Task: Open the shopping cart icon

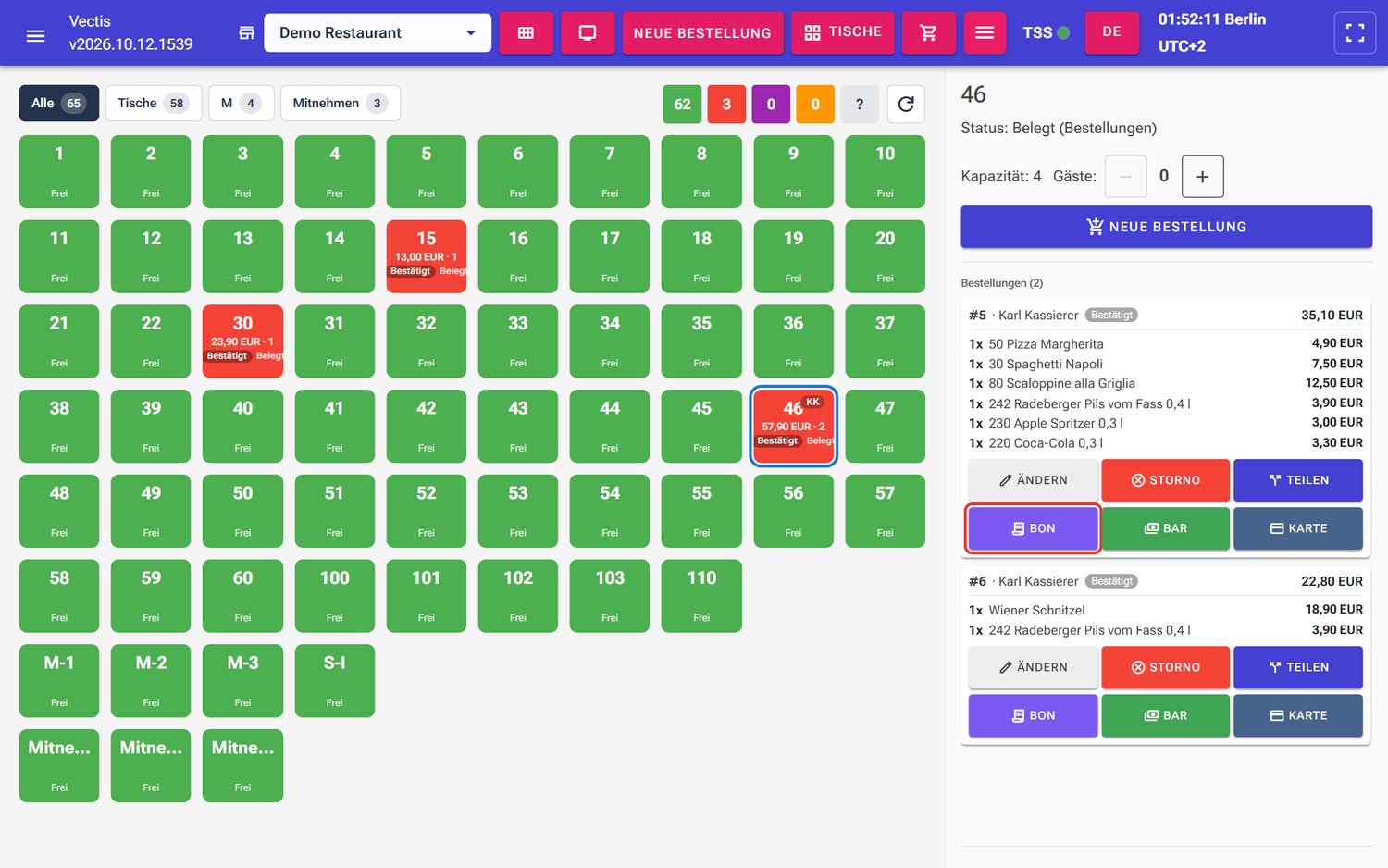Action: coord(928,32)
